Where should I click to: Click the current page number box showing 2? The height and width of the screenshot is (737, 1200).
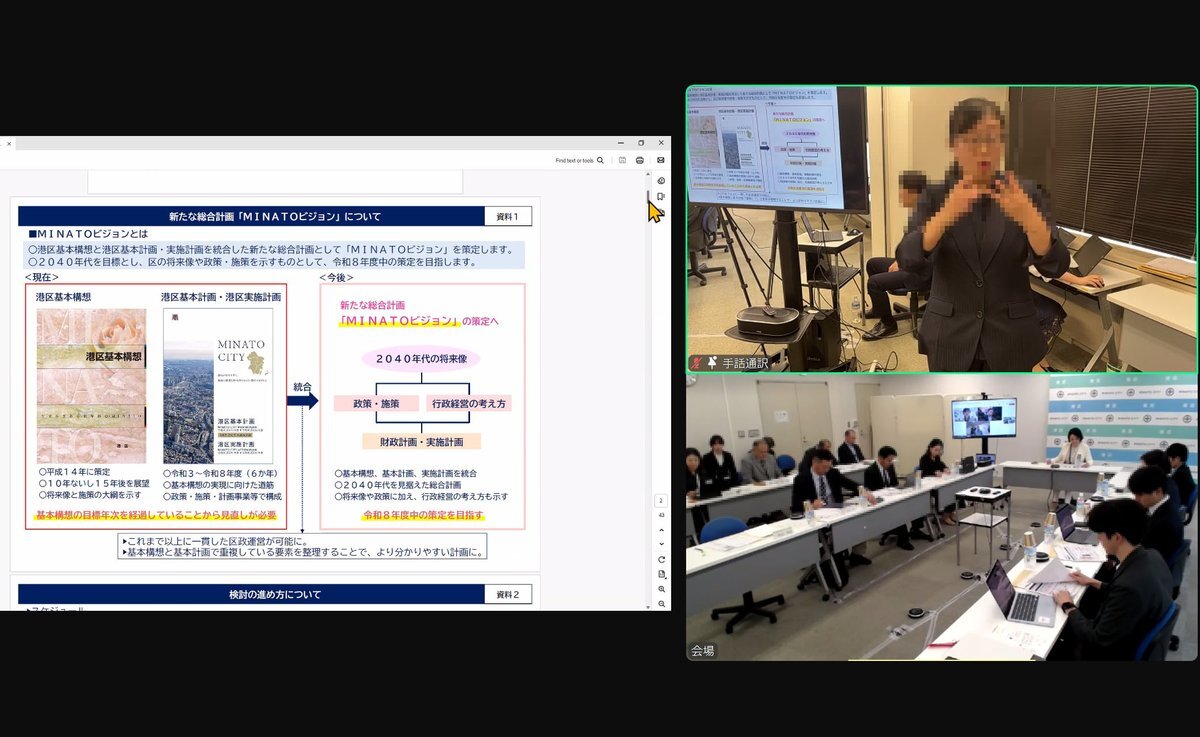click(661, 501)
